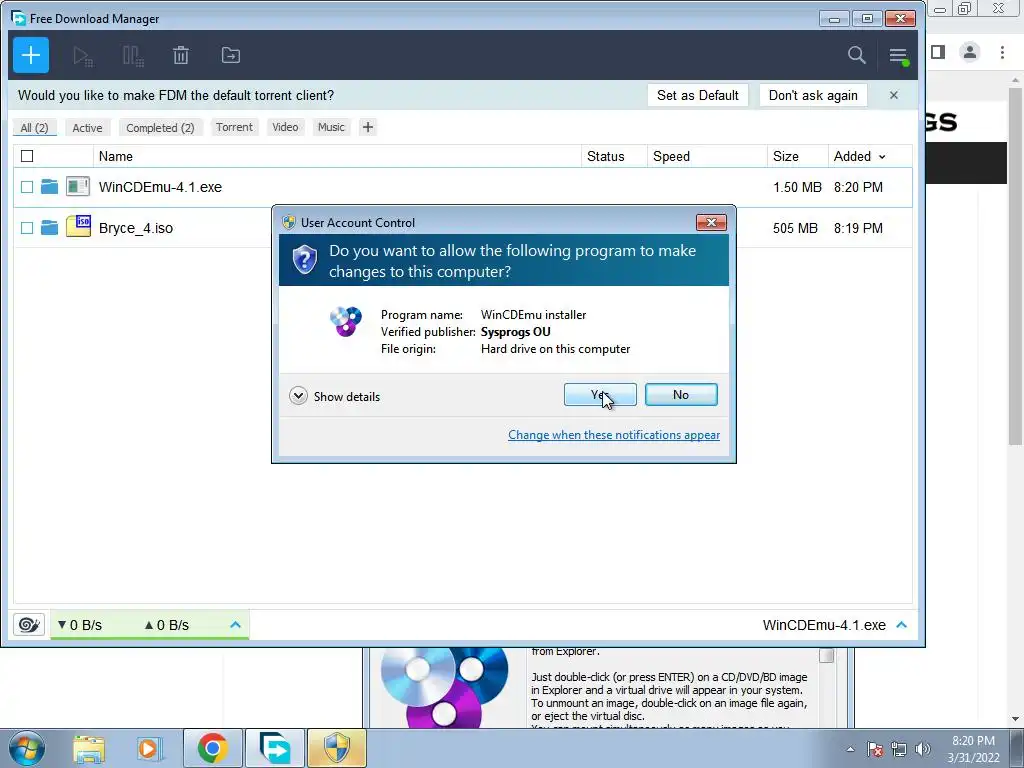Screen dimensions: 1024x768
Task: Click UAC shield taskbar button
Action: click(x=337, y=748)
